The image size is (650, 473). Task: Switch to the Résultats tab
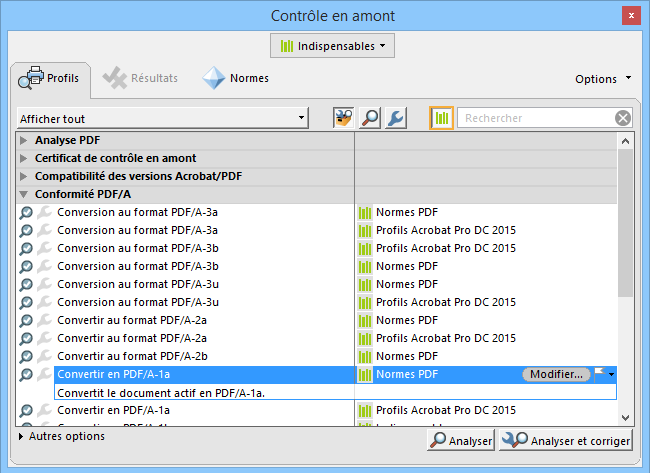point(142,78)
